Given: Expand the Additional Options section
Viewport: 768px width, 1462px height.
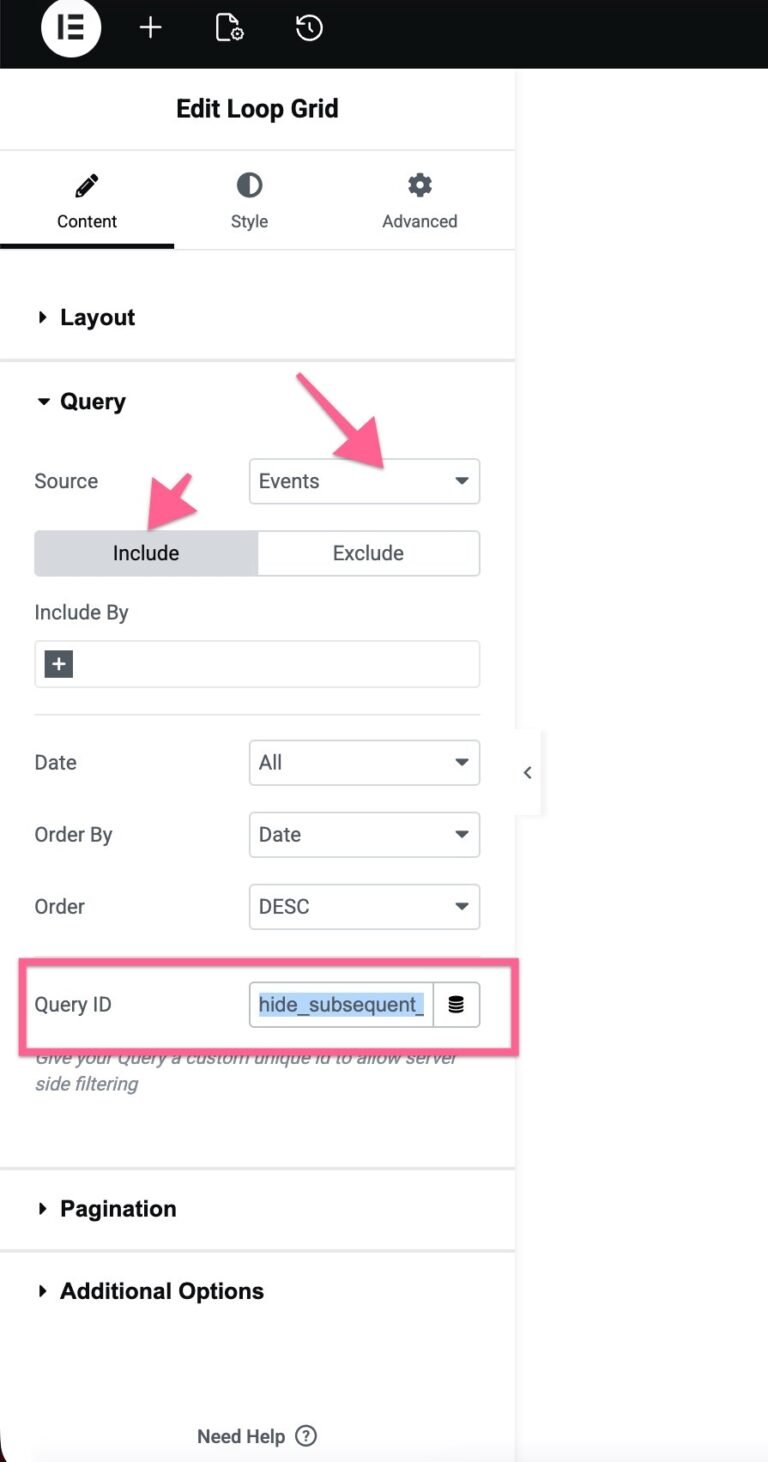Looking at the screenshot, I should pos(161,1290).
